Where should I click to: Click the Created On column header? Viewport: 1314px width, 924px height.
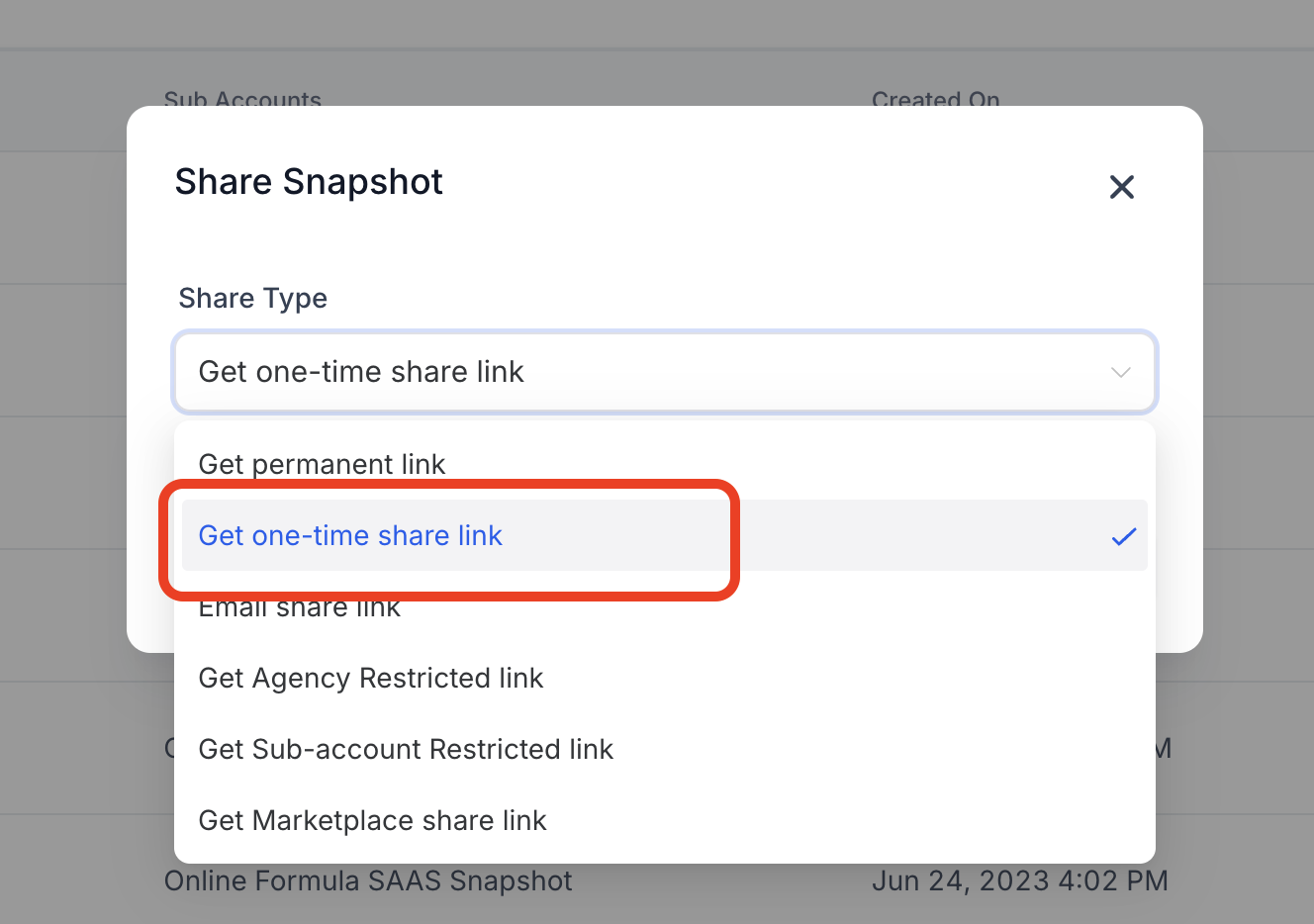point(935,98)
